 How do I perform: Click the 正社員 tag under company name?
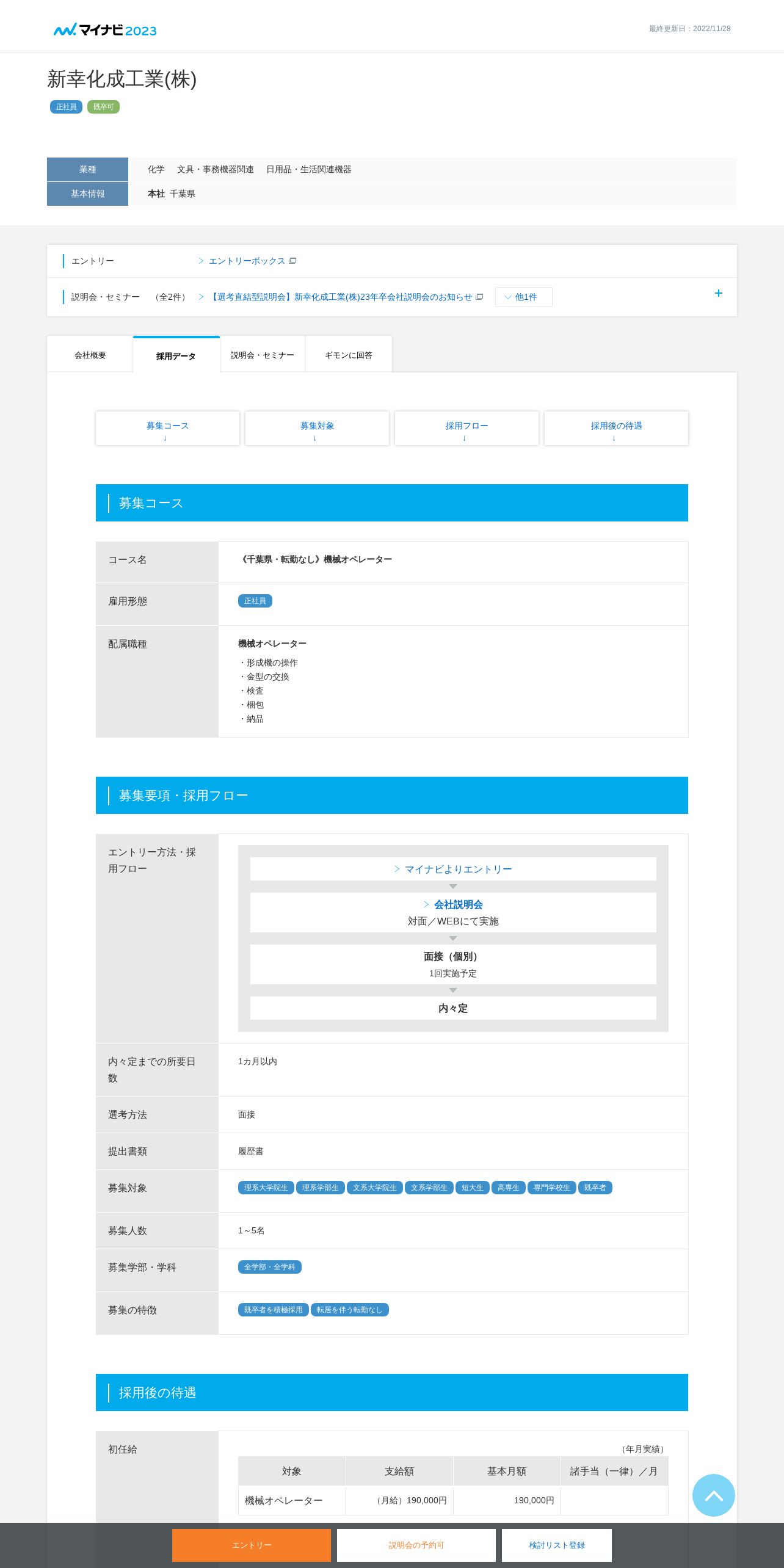coord(66,107)
